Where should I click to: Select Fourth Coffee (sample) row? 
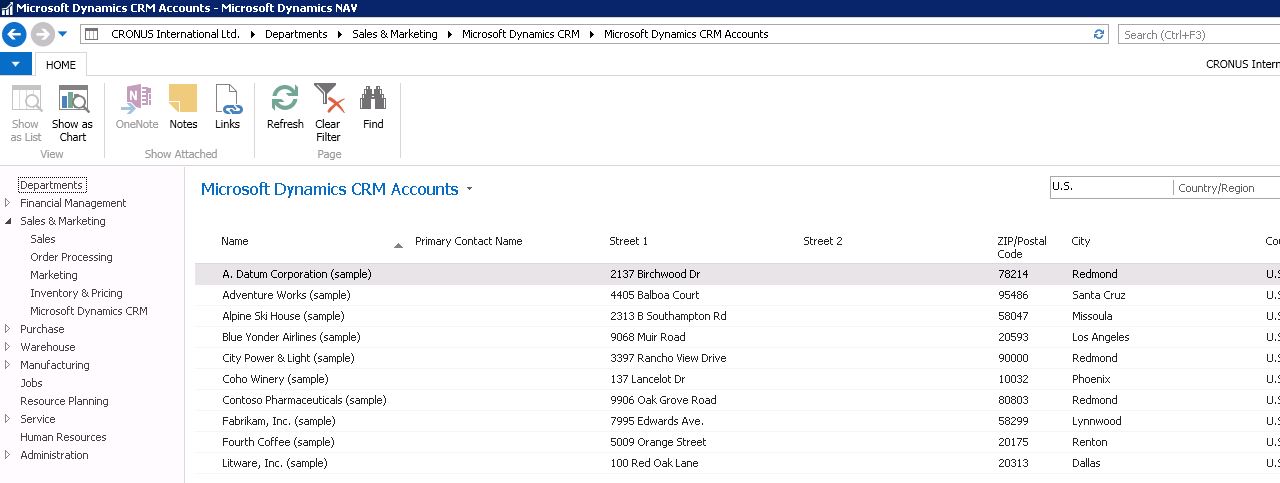(737, 442)
